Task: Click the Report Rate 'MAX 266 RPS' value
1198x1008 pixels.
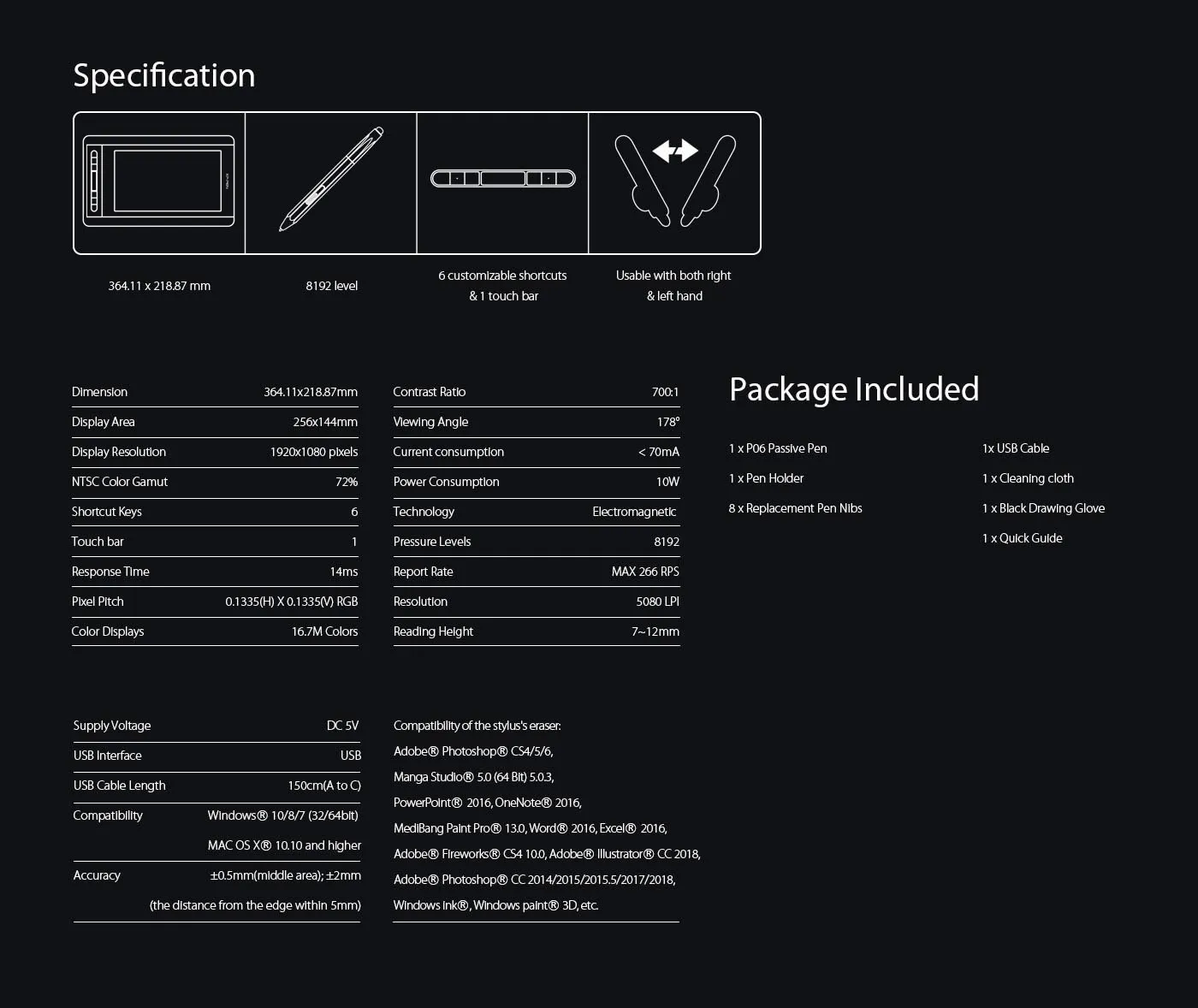Action: (x=645, y=572)
